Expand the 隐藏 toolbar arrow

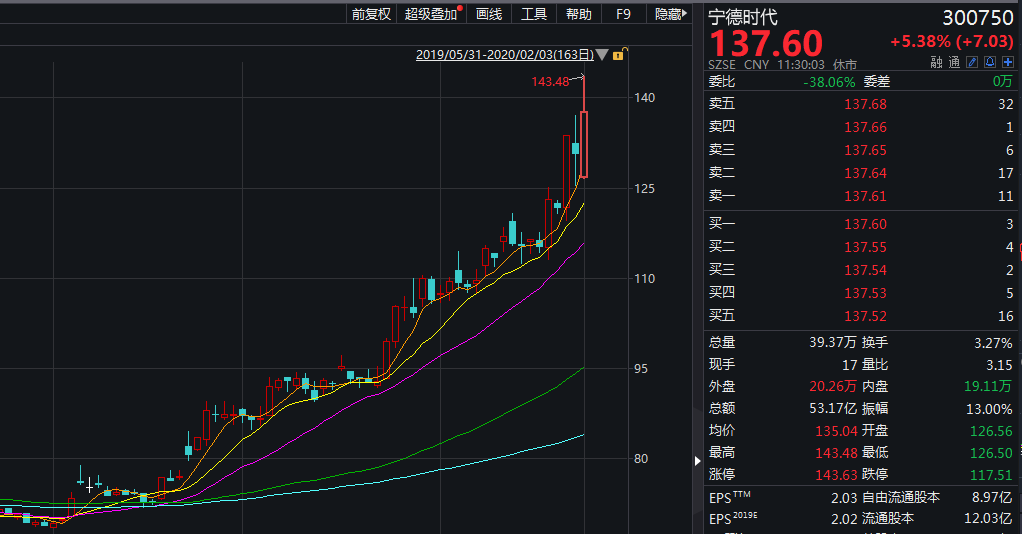[671, 14]
